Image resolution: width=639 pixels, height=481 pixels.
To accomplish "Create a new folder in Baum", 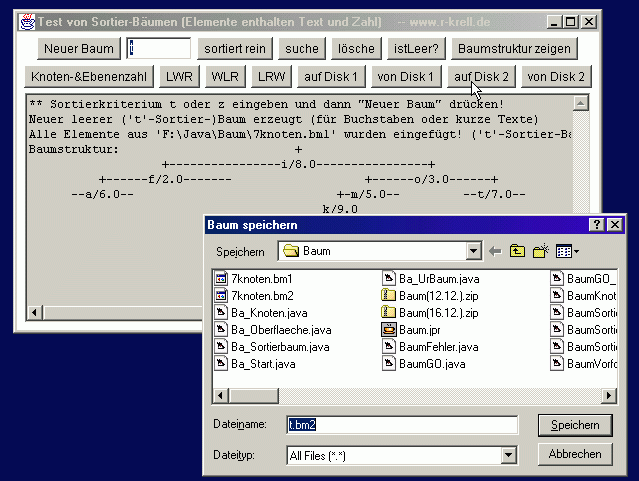I will tap(542, 251).
